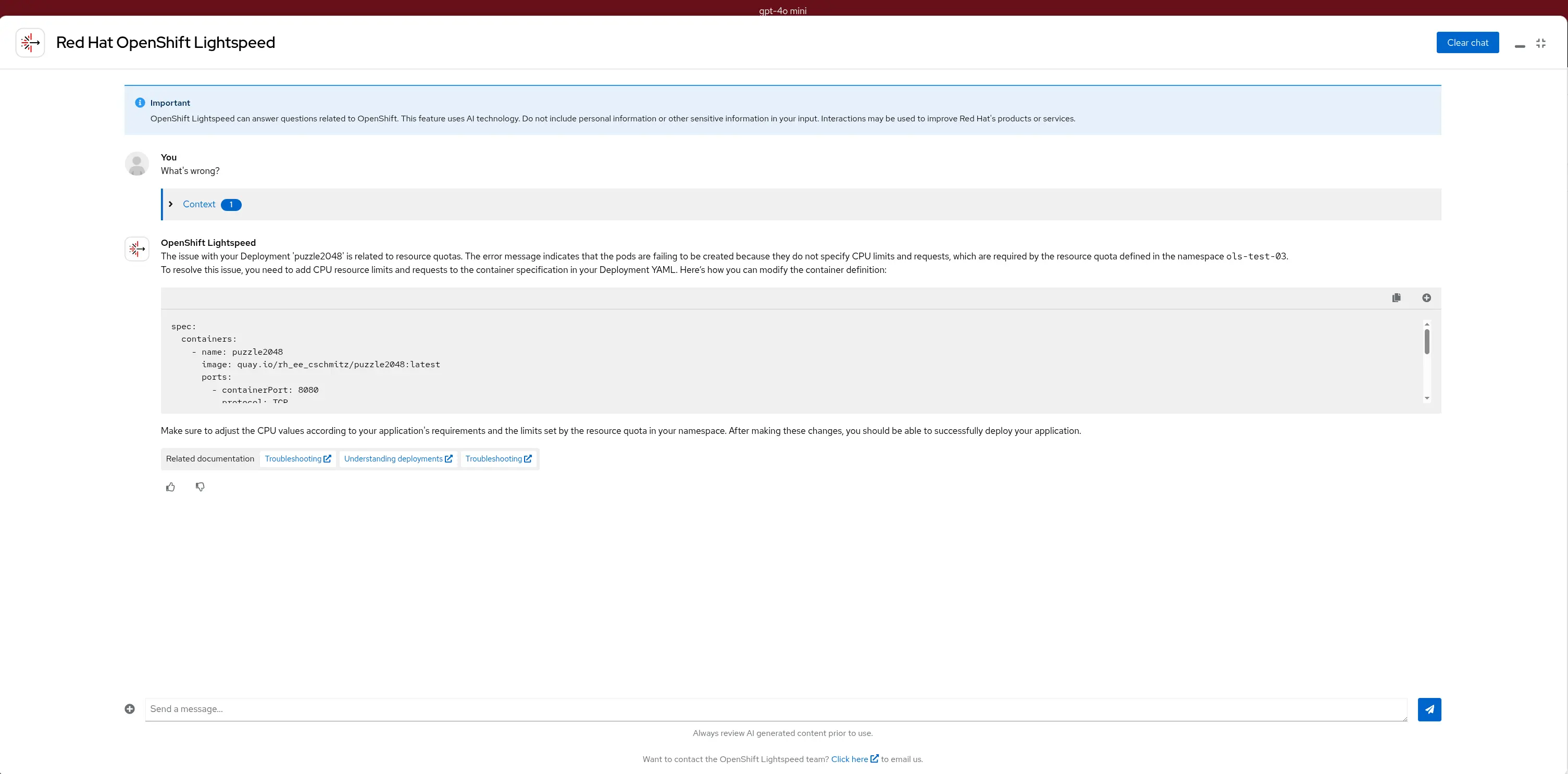Click the user avatar next to You
Image resolution: width=1568 pixels, height=774 pixels.
[x=137, y=164]
